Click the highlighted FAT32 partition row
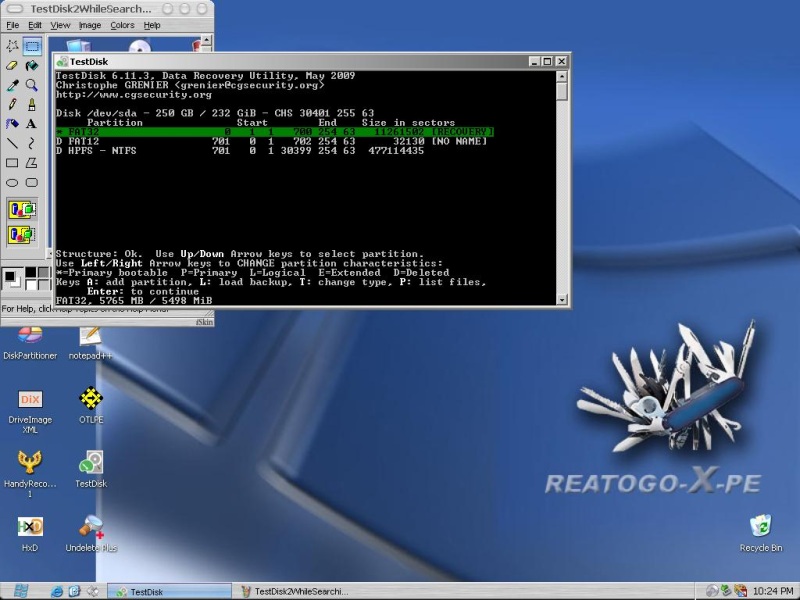This screenshot has height=600, width=800. [x=274, y=132]
